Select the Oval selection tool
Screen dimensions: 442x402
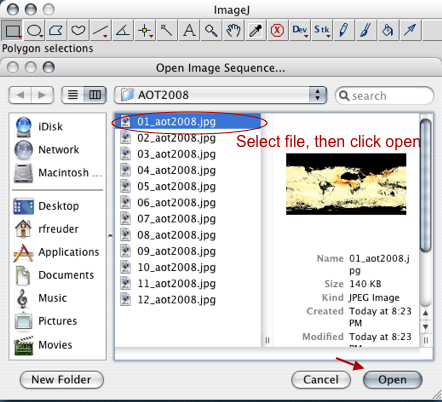[x=34, y=30]
